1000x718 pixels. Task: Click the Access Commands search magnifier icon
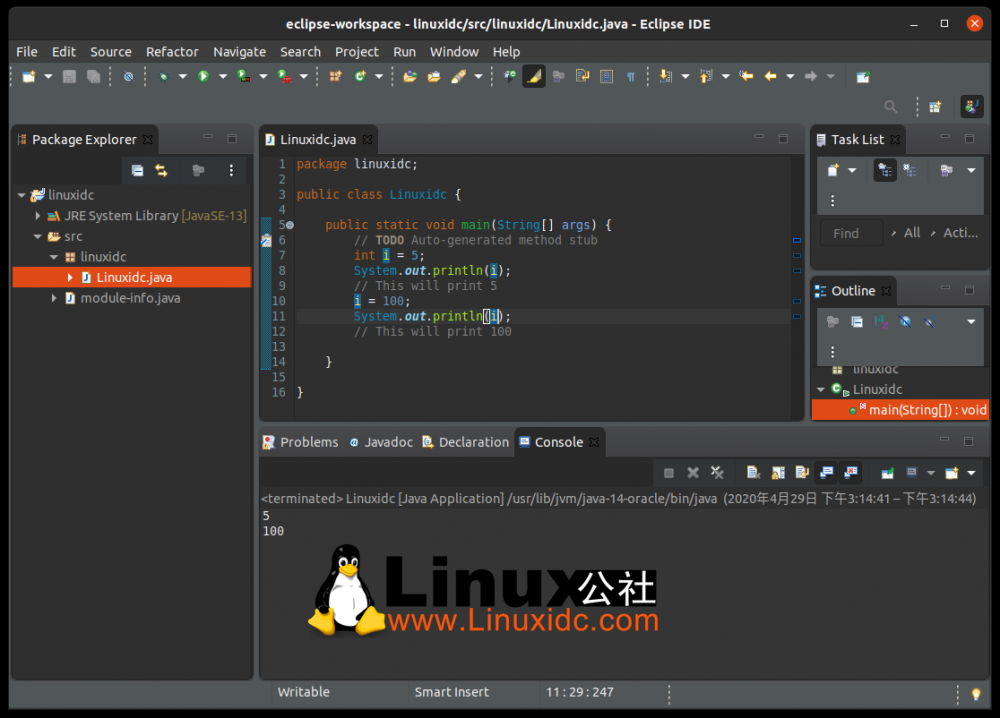[x=890, y=106]
